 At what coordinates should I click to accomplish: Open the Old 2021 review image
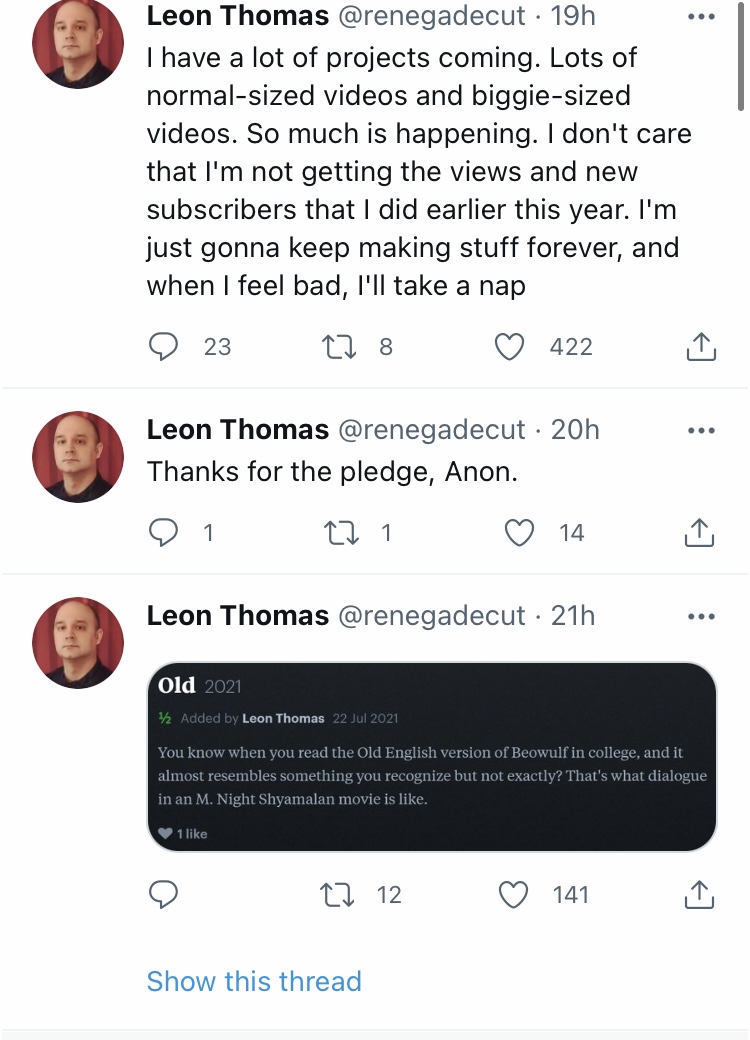pyautogui.click(x=432, y=757)
